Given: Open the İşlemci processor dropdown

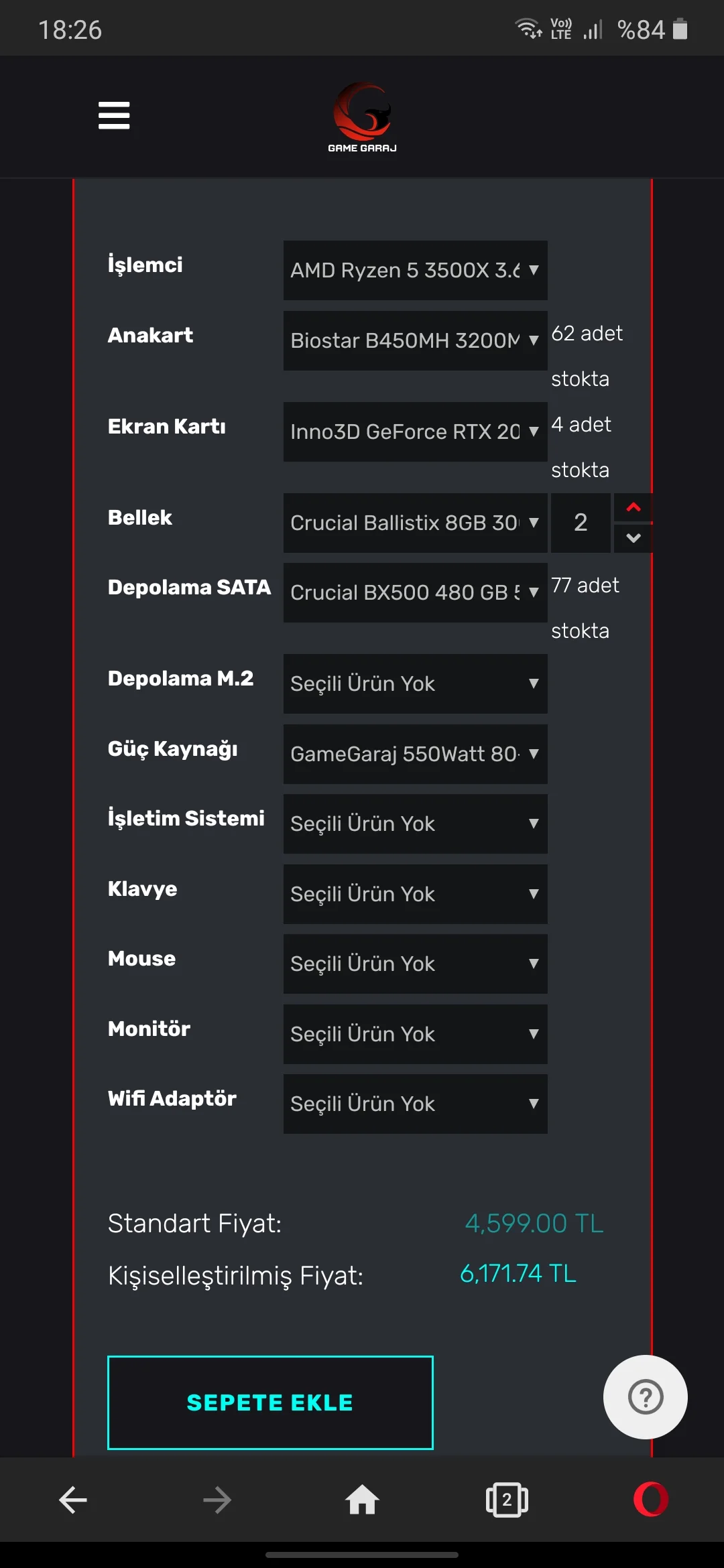Looking at the screenshot, I should pos(415,270).
